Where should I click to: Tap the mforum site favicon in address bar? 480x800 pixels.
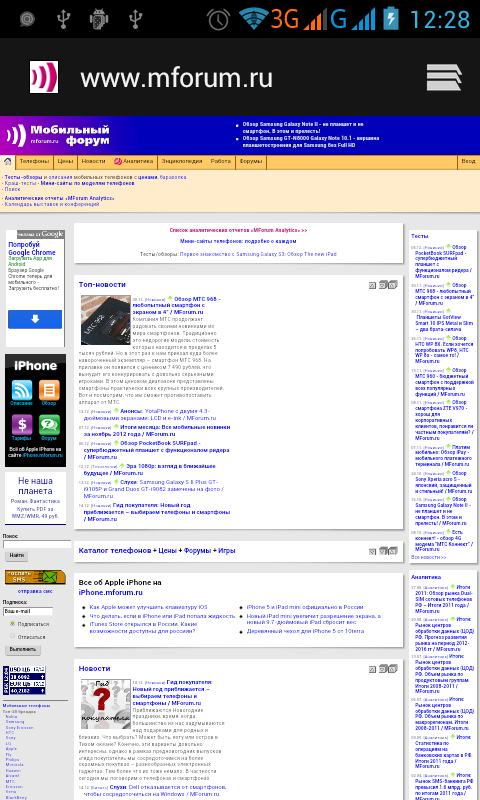[x=43, y=77]
